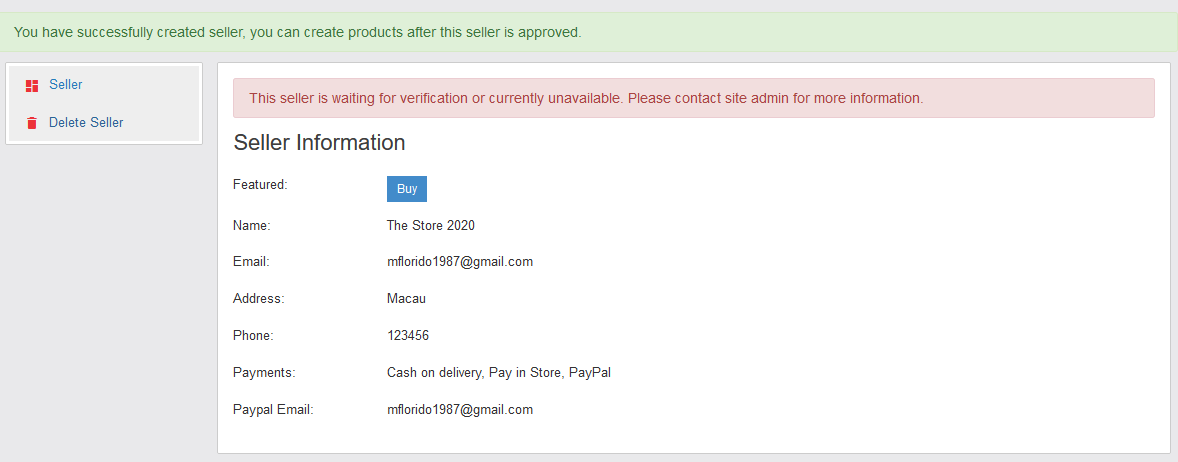The image size is (1178, 462).
Task: Click the Featured field label
Action: click(260, 185)
